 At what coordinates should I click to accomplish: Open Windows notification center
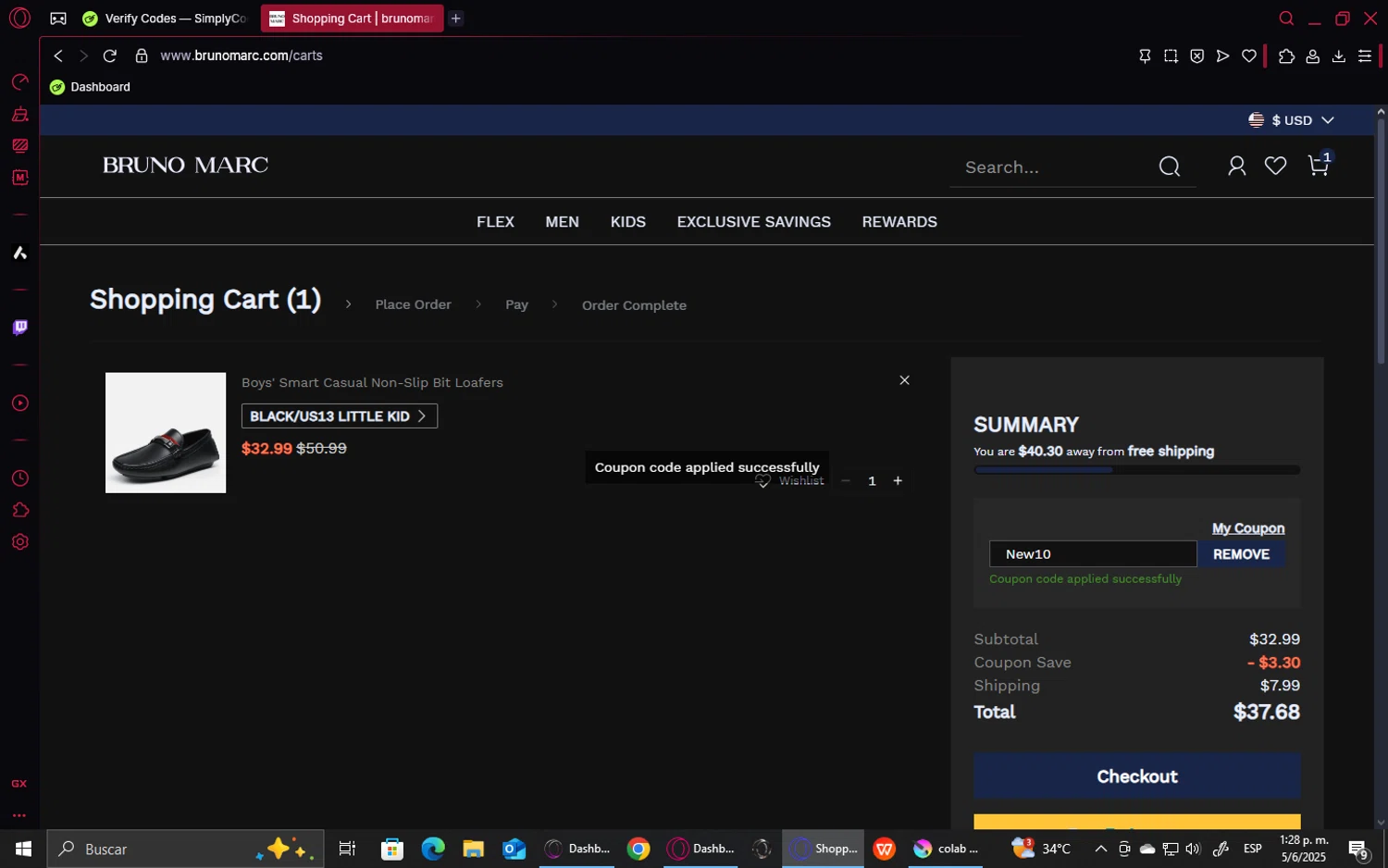[1358, 849]
